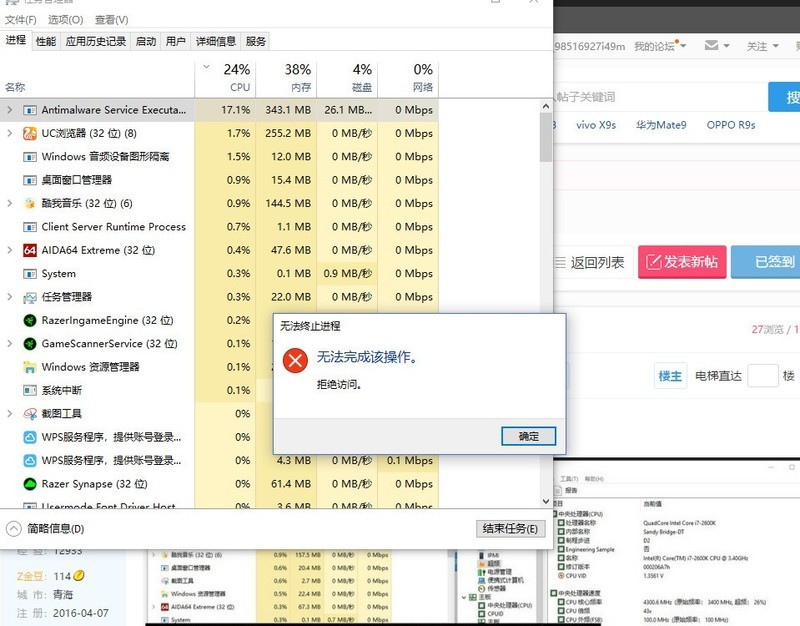Click the RazerIngameEngine green icon
This screenshot has width=800, height=626.
click(x=30, y=320)
